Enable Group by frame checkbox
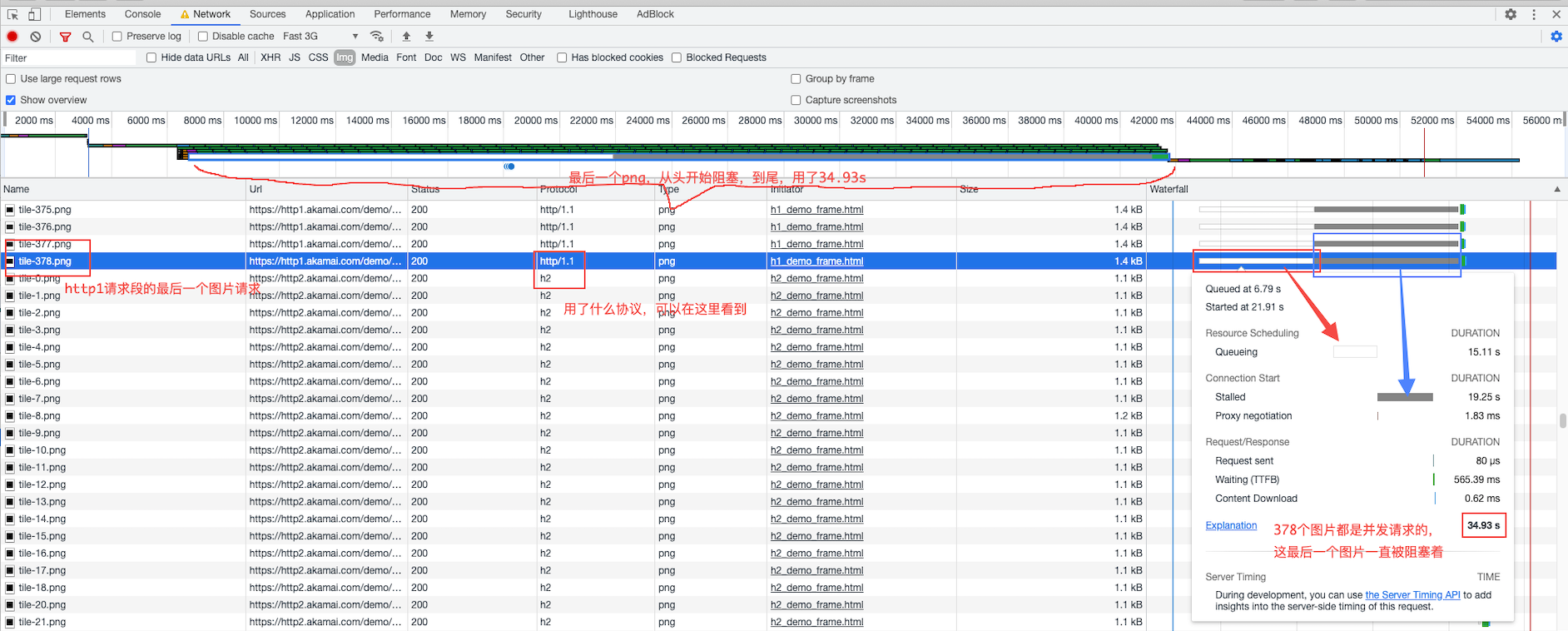Image resolution: width=1568 pixels, height=631 pixels. click(x=796, y=79)
